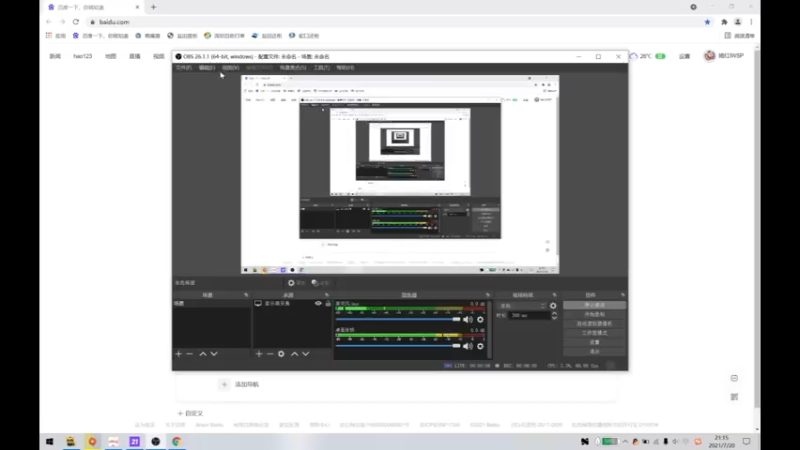Remove the selected scene with minus icon
Image resolution: width=800 pixels, height=450 pixels.
[x=190, y=354]
